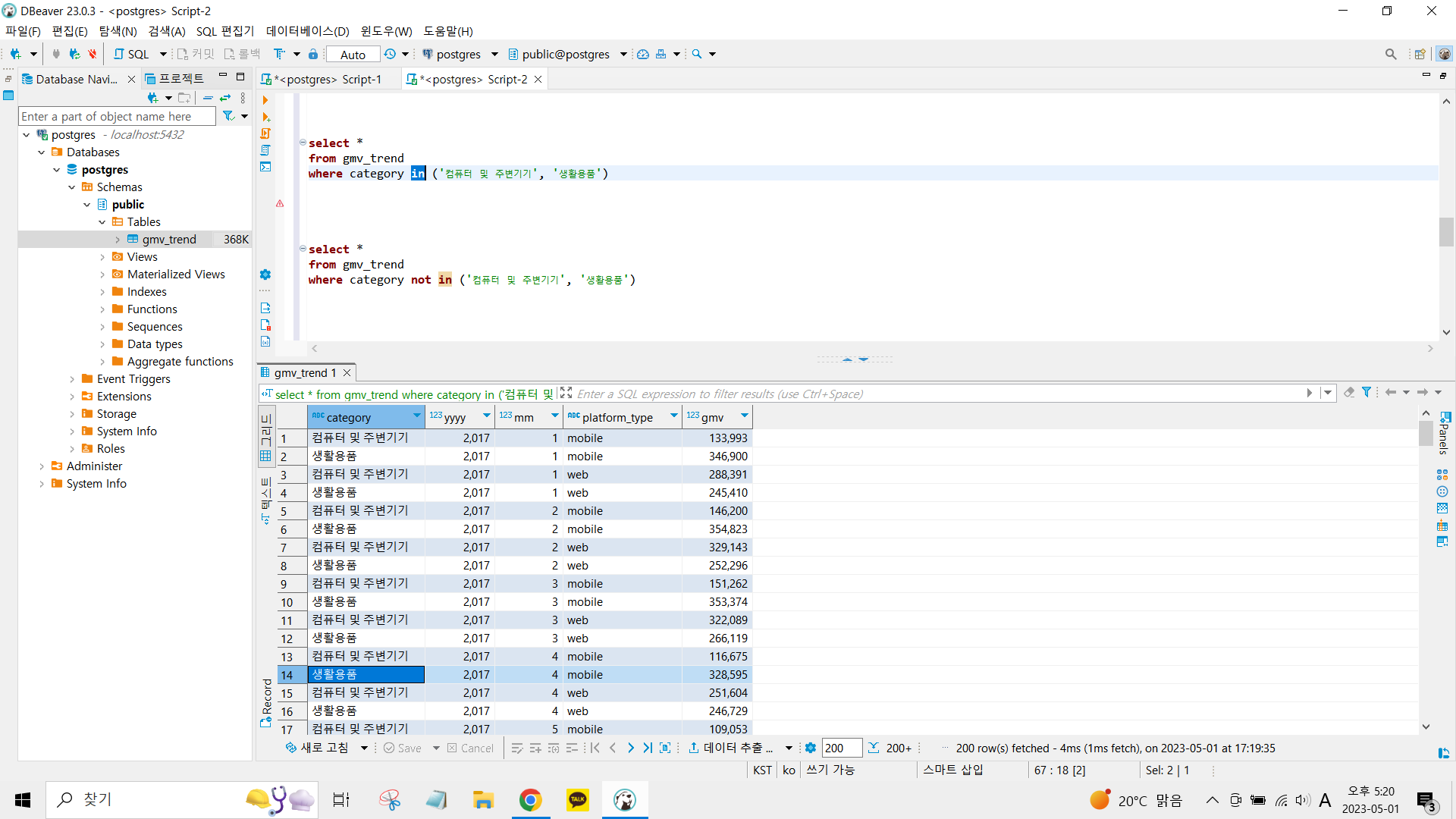1456x819 pixels.
Task: Collapse the Tables tree node
Action: (x=102, y=222)
